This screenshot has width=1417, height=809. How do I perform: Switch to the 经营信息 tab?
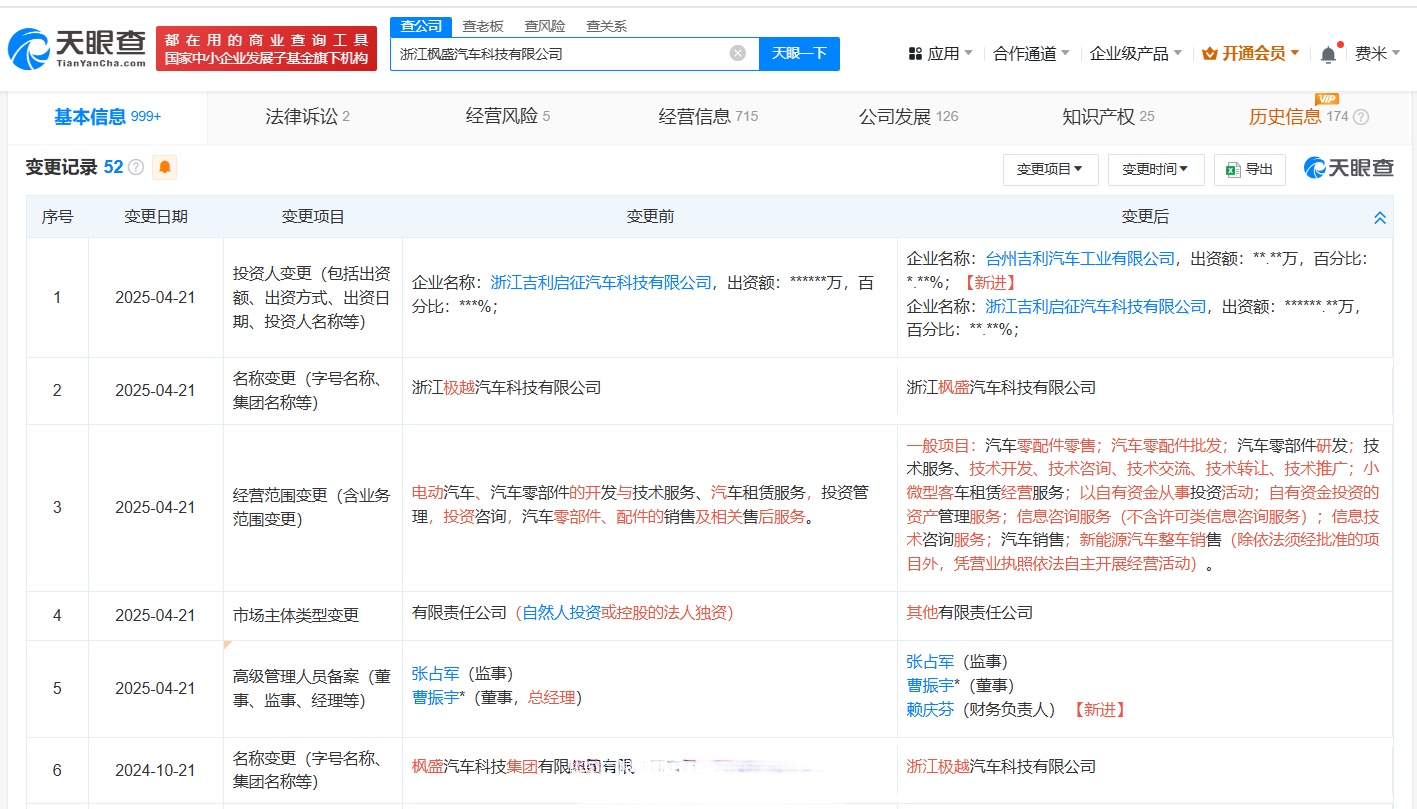pos(708,117)
